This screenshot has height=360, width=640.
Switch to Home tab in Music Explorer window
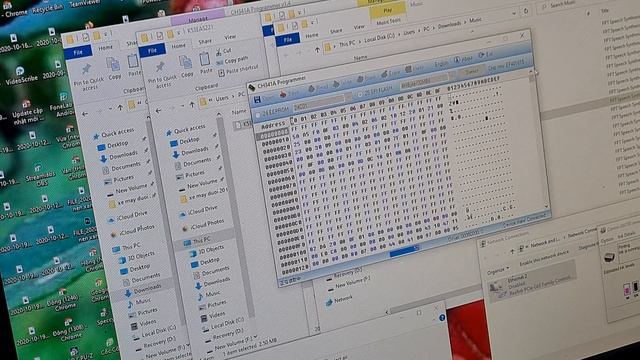click(x=312, y=35)
